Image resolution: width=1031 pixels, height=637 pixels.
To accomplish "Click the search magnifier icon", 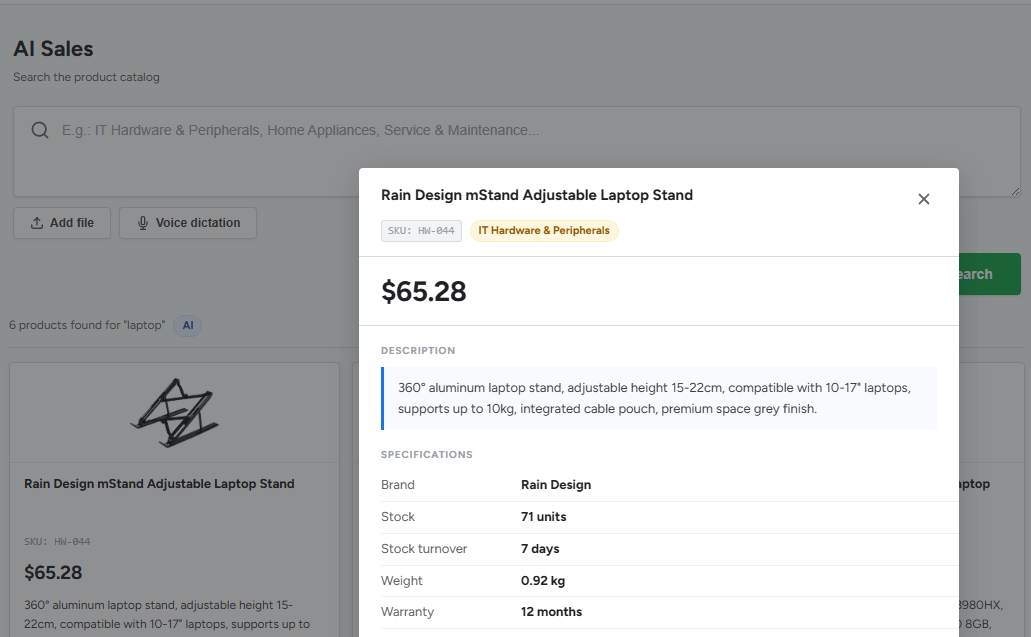I will [x=40, y=130].
